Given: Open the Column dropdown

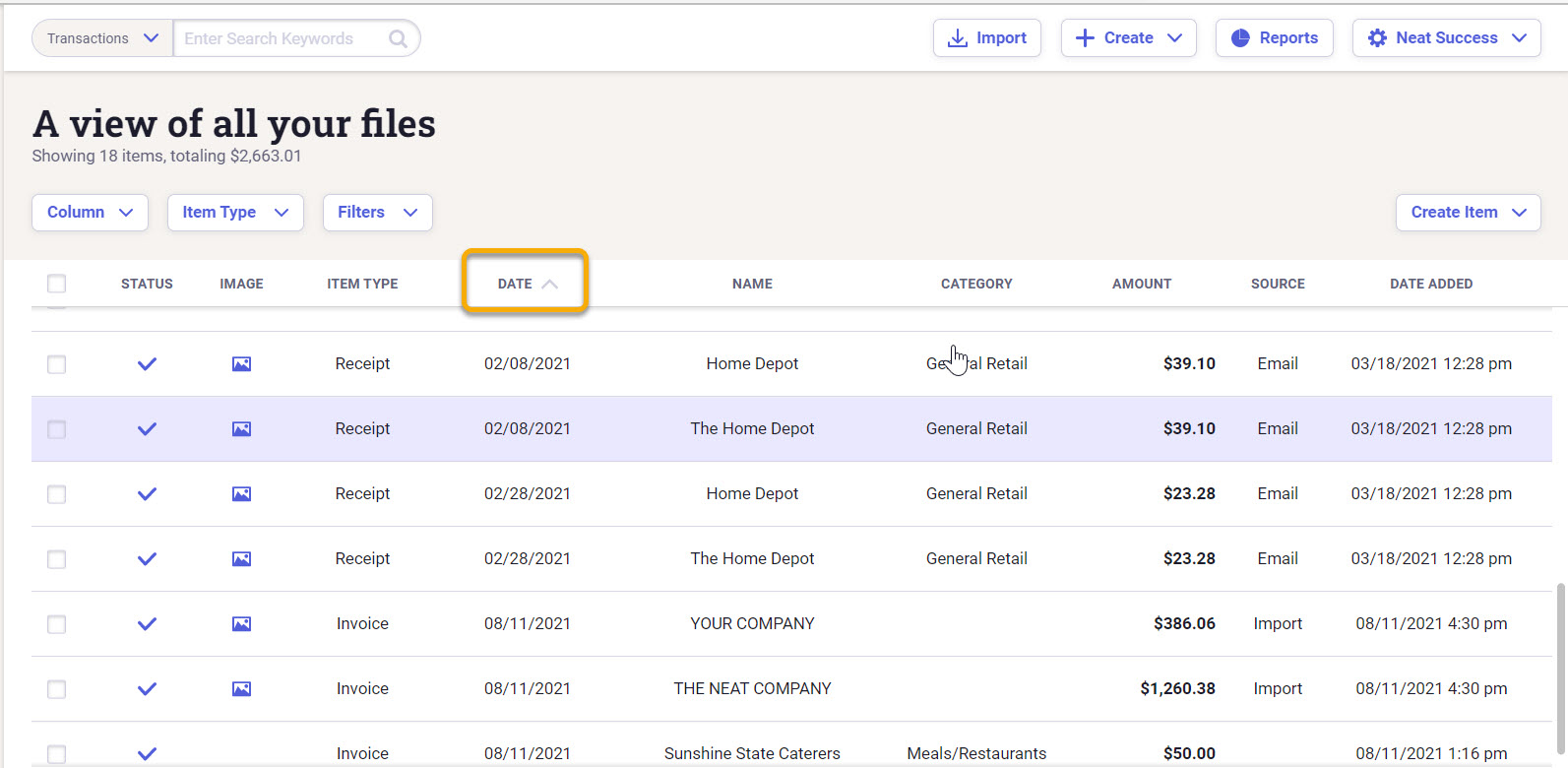Looking at the screenshot, I should 90,213.
